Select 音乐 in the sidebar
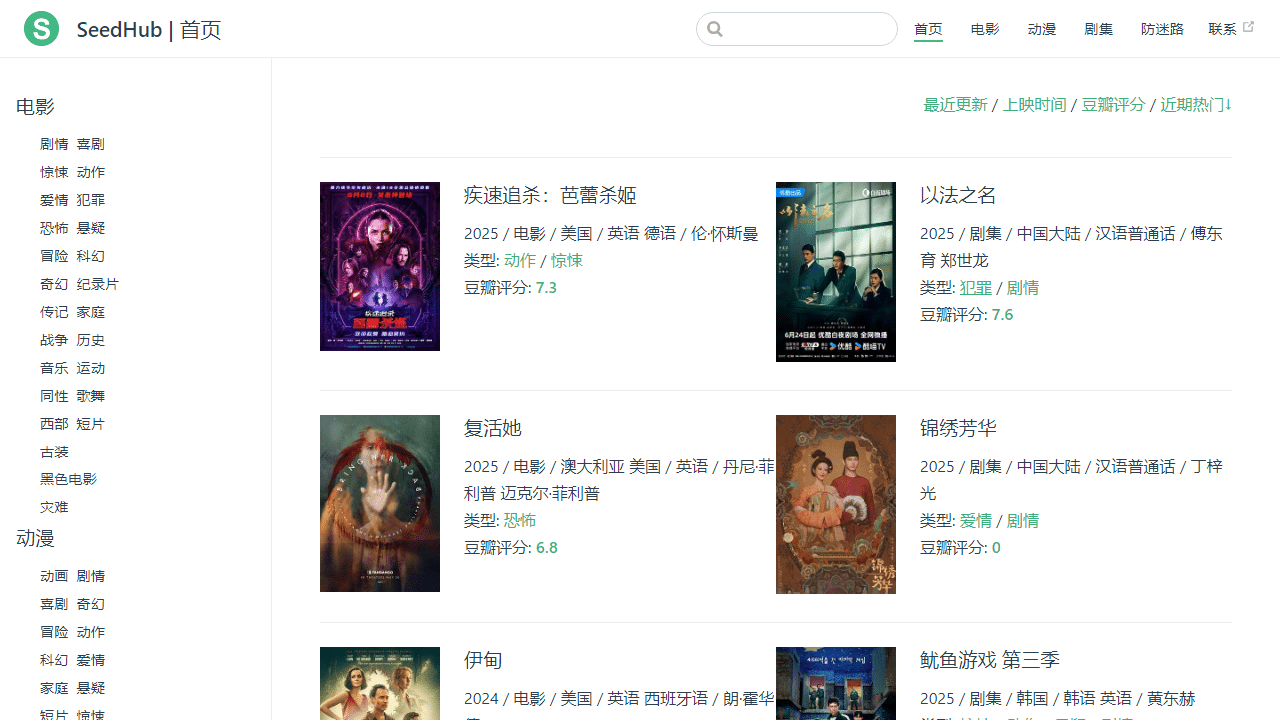 54,368
